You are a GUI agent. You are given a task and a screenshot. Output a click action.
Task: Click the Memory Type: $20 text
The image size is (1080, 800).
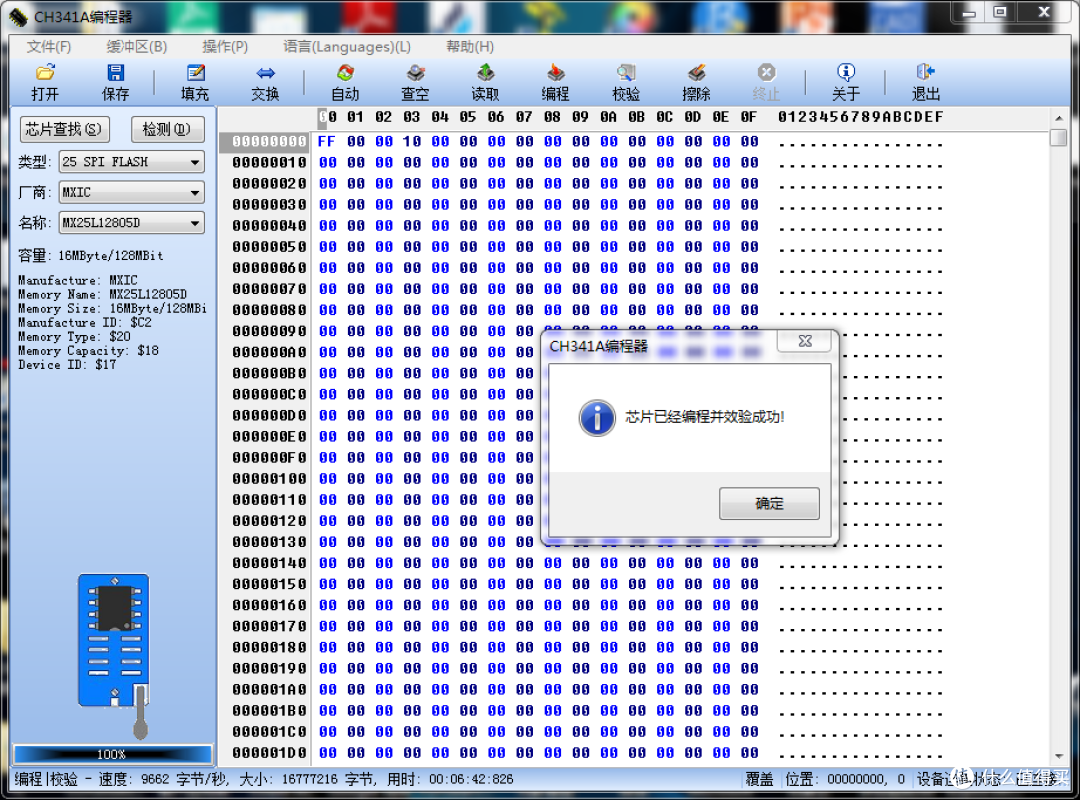[x=74, y=337]
